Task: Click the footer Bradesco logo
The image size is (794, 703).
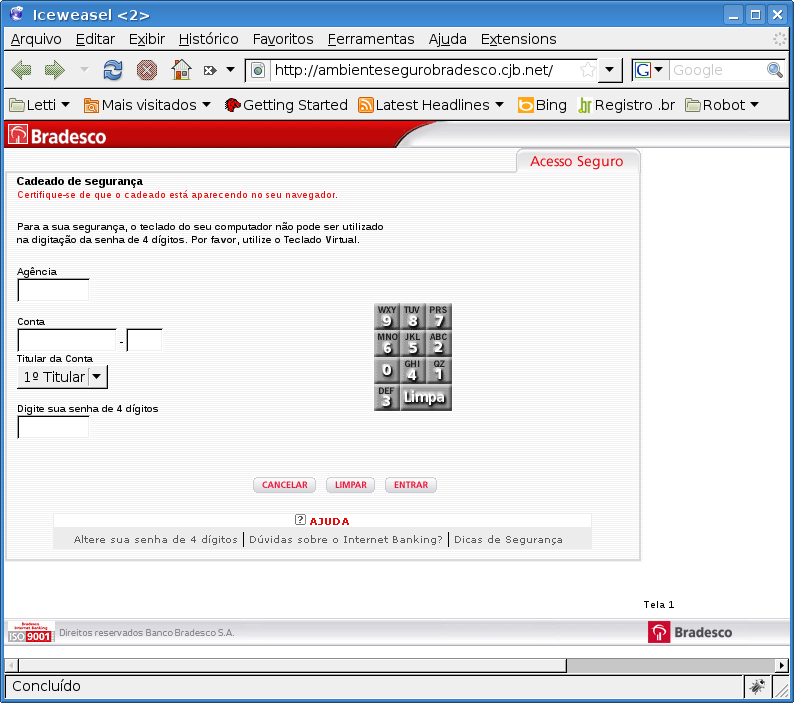Action: click(x=690, y=632)
